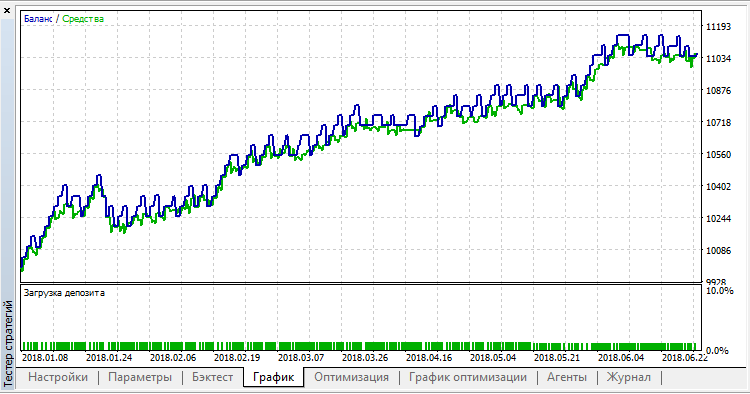Open the Журнал tab
The width and height of the screenshot is (750, 394).
coord(629,377)
